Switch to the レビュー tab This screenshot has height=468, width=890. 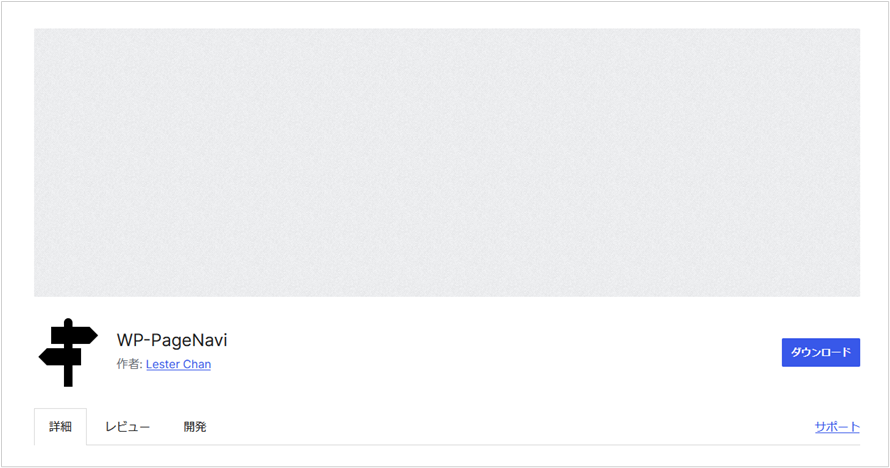click(x=127, y=427)
